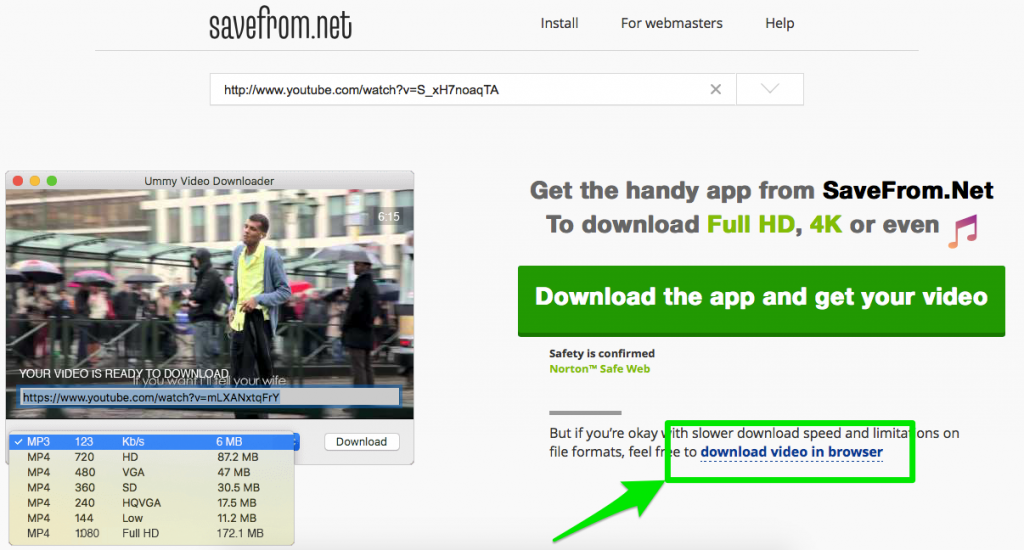Select the MP4 240 HQVGA 17.5 MB option
Image resolution: width=1024 pixels, height=550 pixels.
point(152,503)
